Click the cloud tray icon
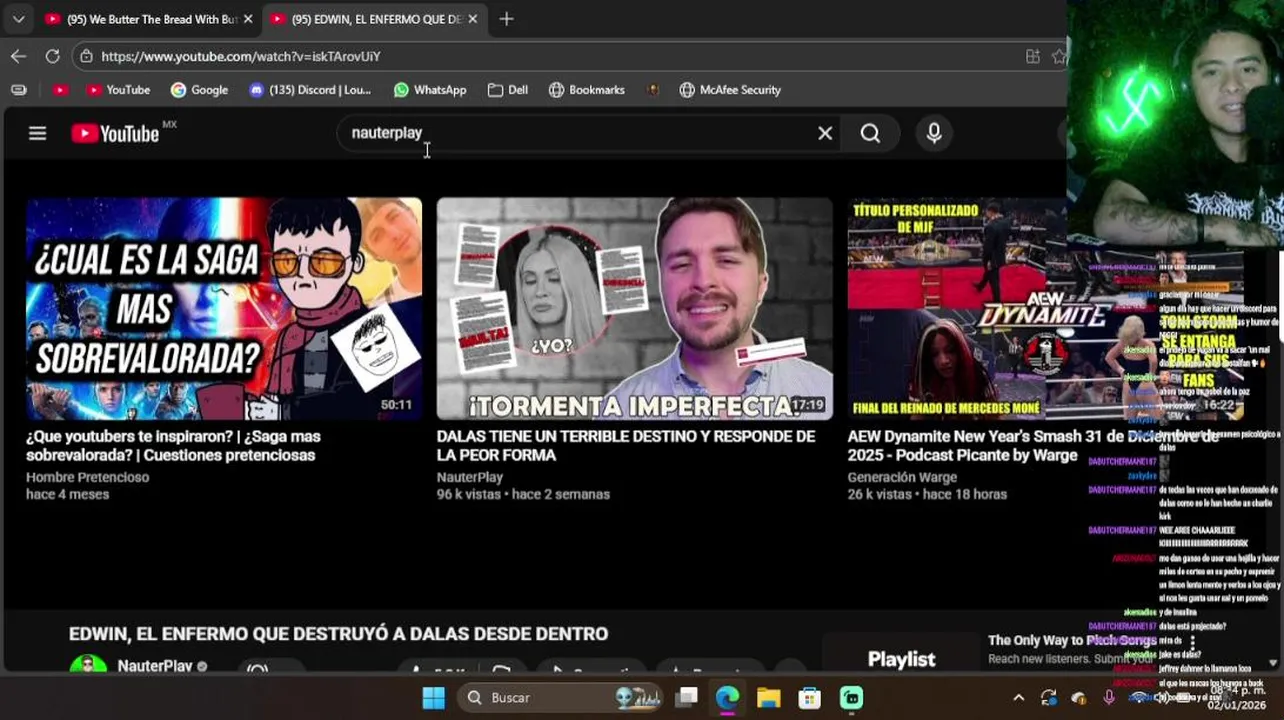 click(x=1078, y=698)
